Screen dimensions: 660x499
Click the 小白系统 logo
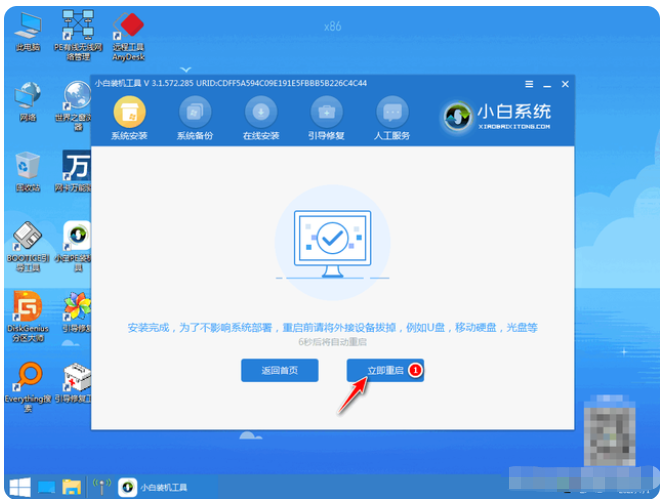[x=496, y=113]
